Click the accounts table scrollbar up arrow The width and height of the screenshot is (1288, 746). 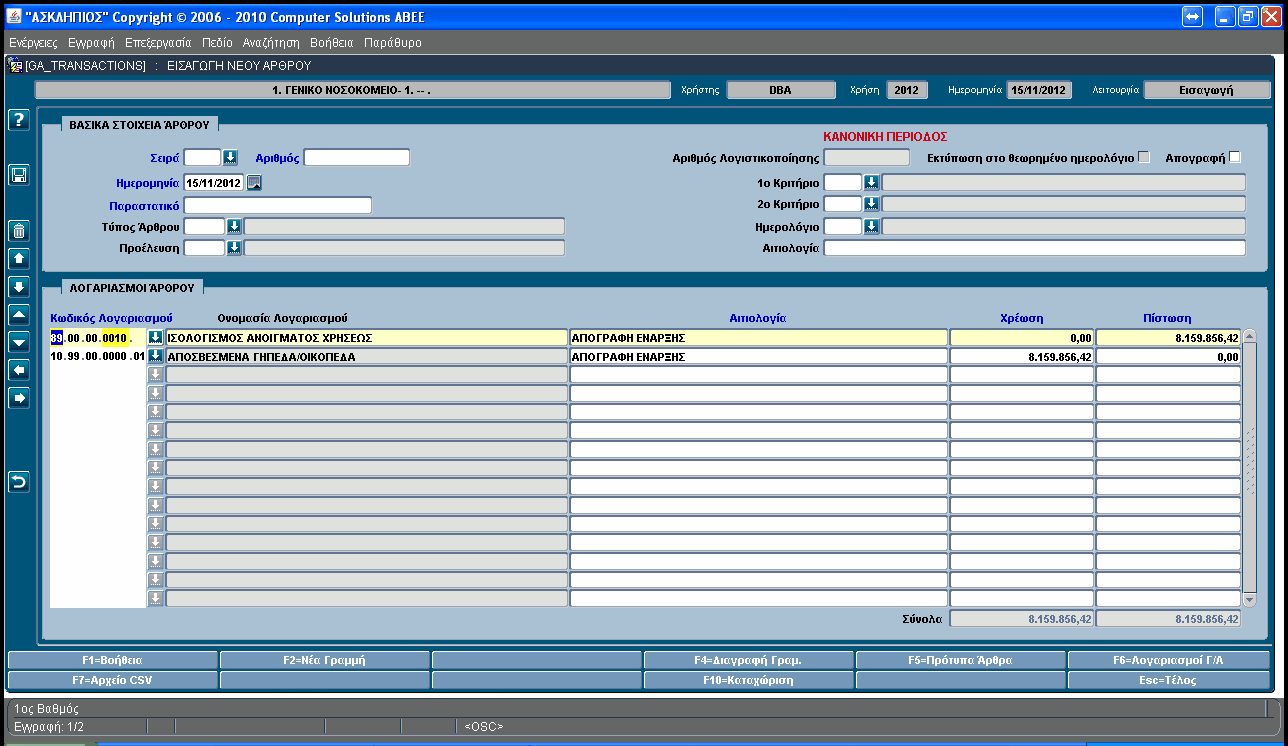1249,337
